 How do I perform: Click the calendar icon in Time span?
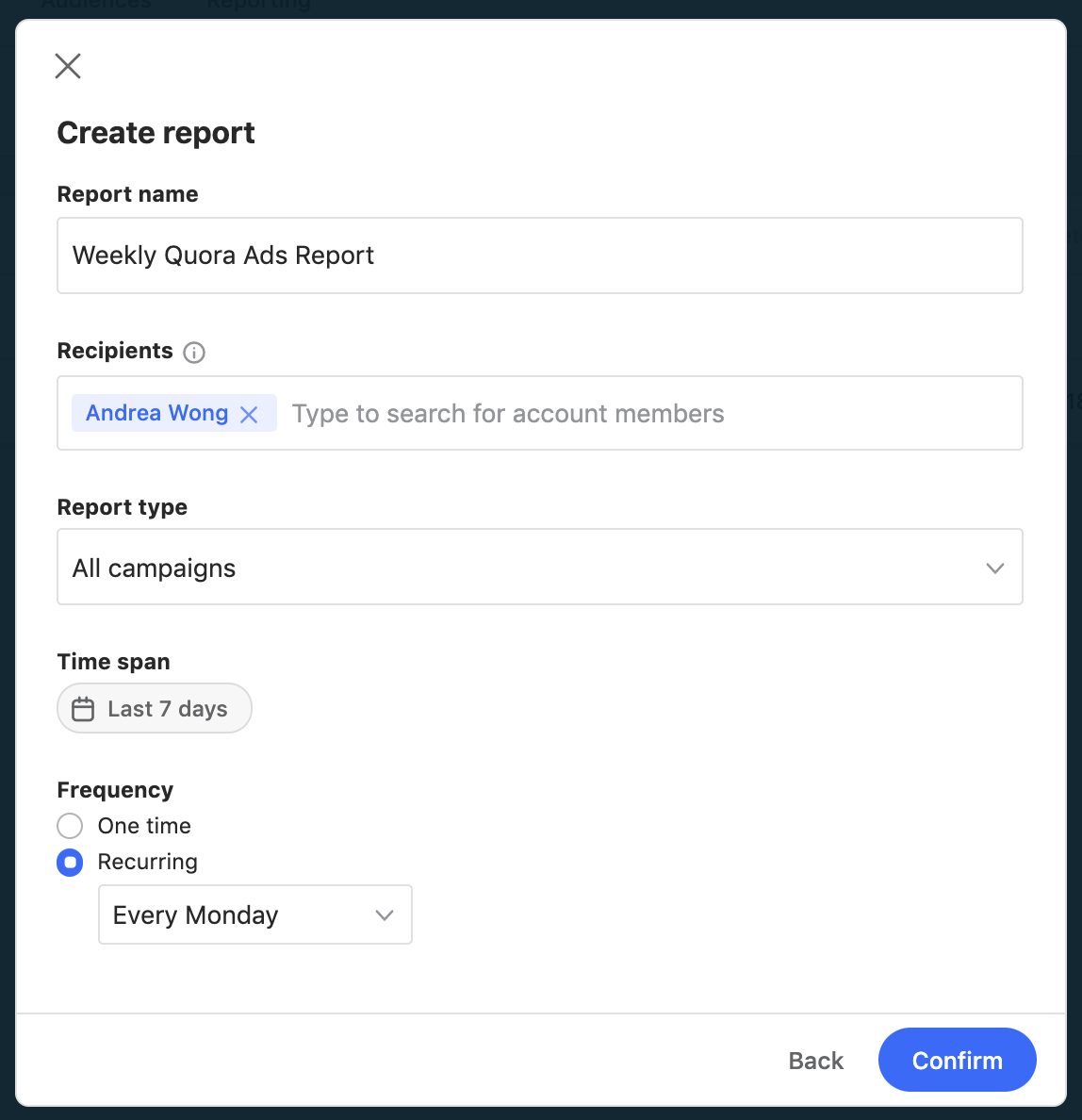pyautogui.click(x=83, y=709)
